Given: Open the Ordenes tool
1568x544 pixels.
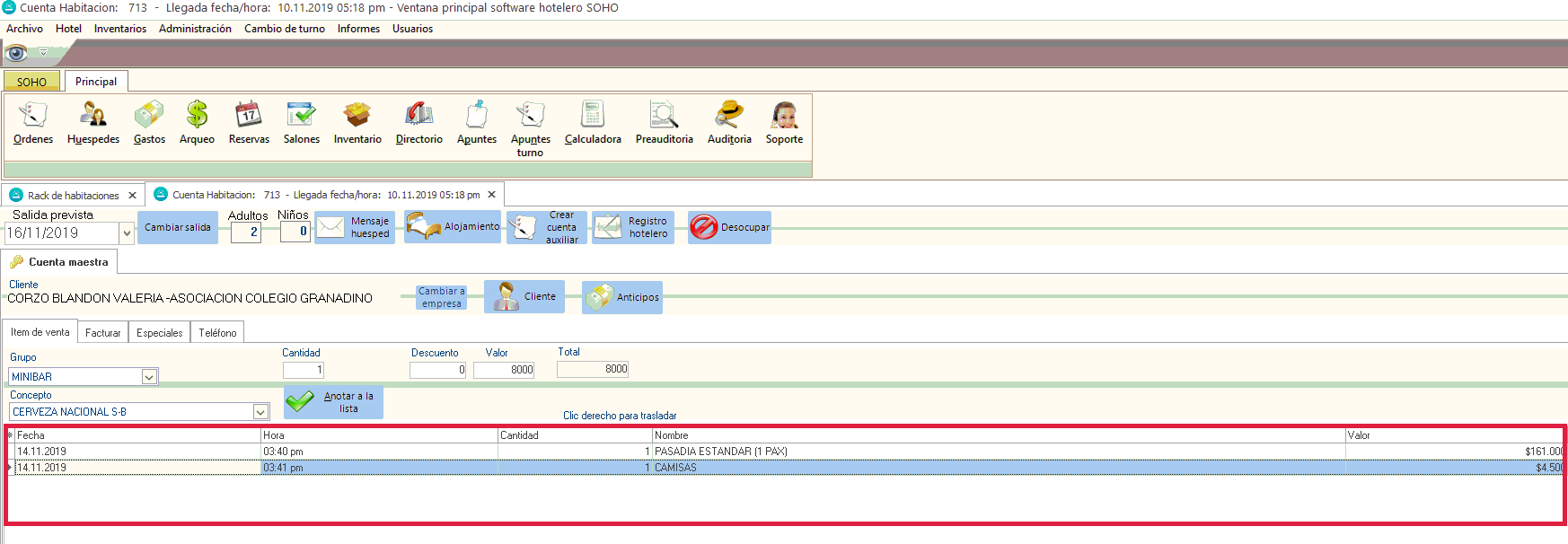Looking at the screenshot, I should click(x=33, y=123).
